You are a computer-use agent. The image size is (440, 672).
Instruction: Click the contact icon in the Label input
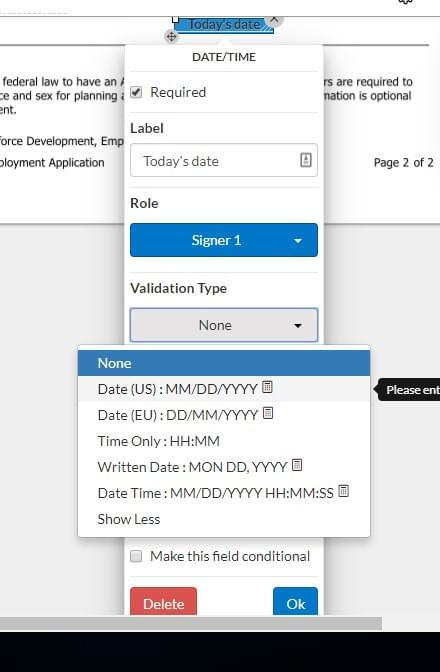tap(305, 160)
